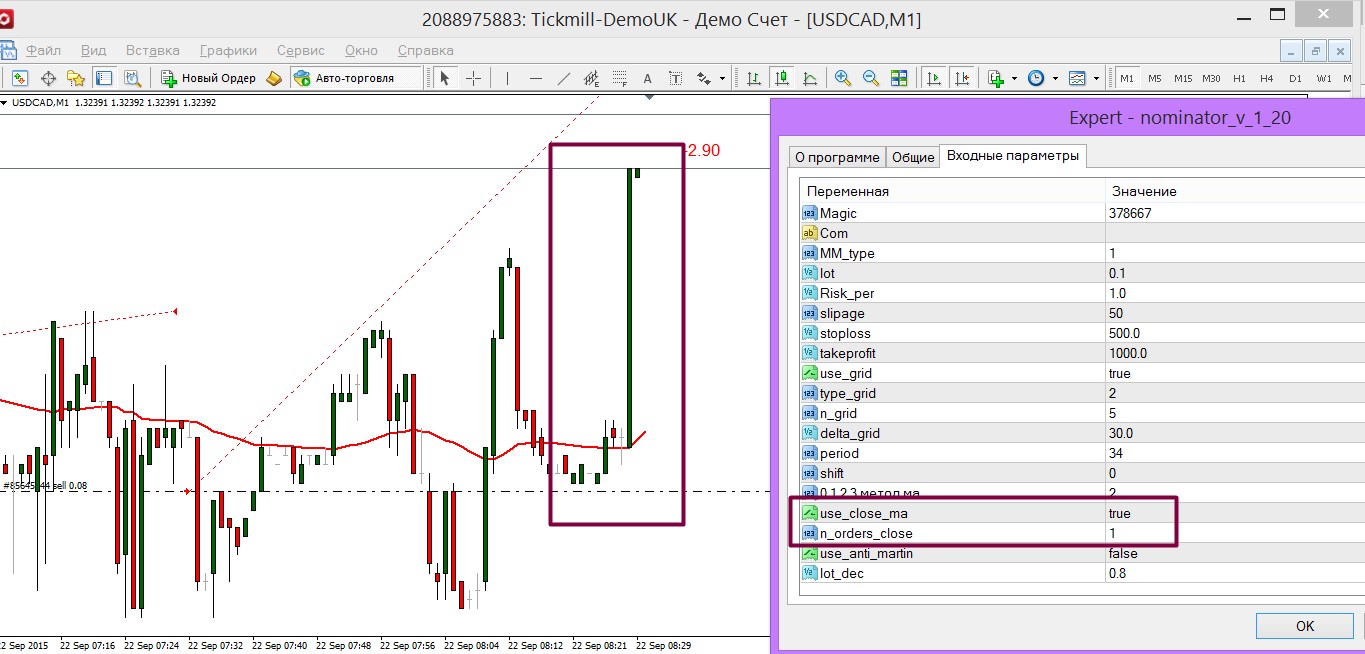Draw a vertical line tool
This screenshot has width=1365, height=654.
[x=507, y=78]
